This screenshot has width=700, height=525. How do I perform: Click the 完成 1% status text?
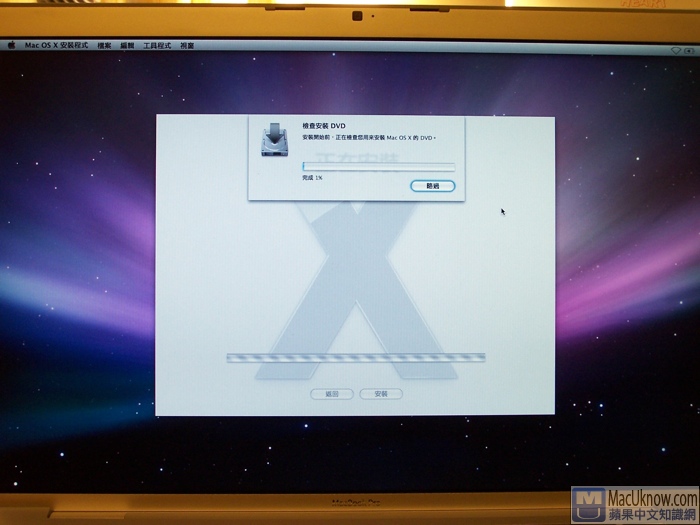coord(312,178)
